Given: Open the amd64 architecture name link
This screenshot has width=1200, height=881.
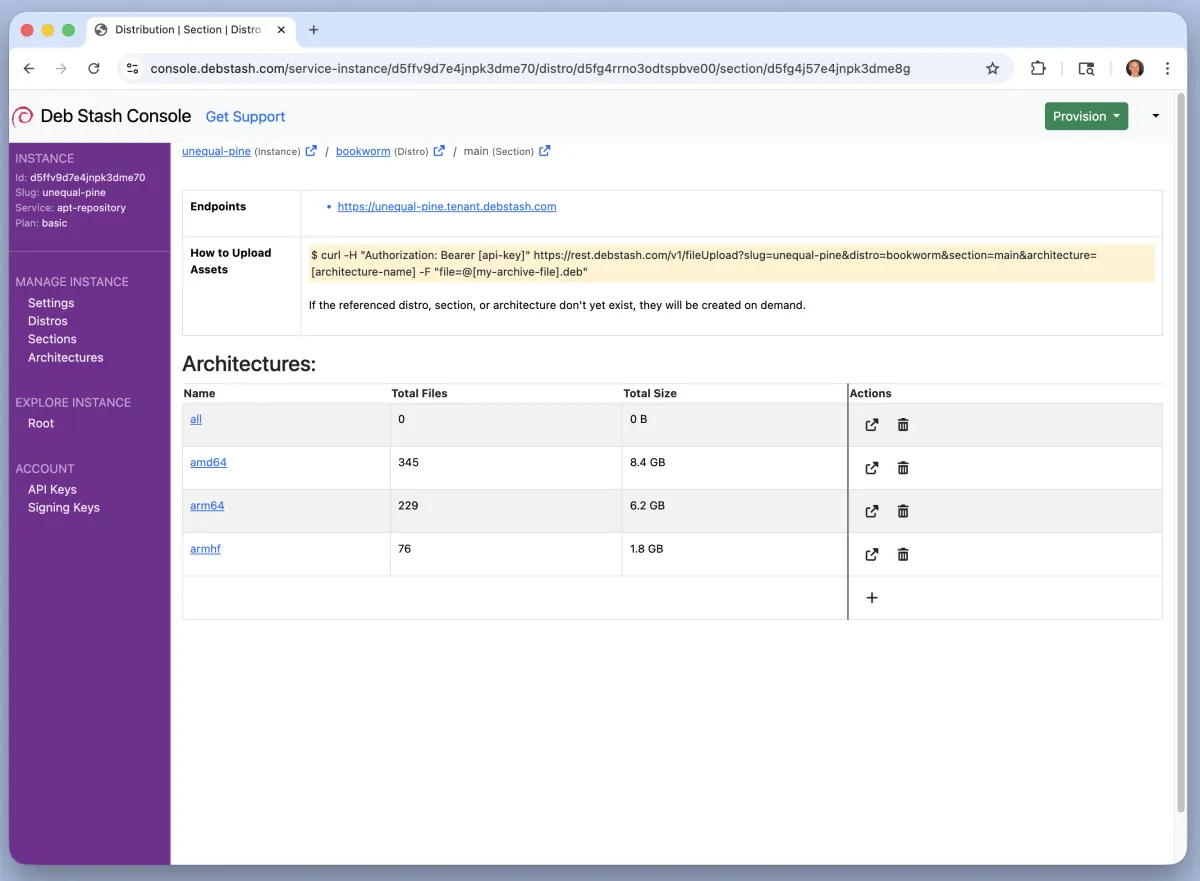Looking at the screenshot, I should point(208,462).
